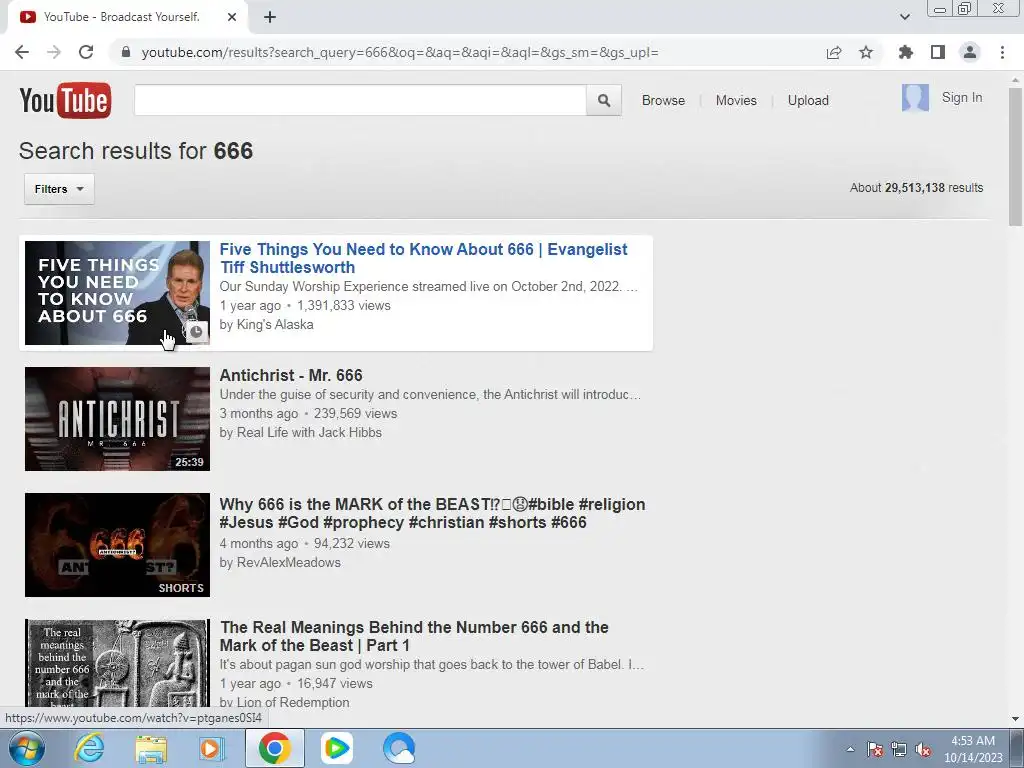This screenshot has height=768, width=1024.
Task: Close the YouTube browser tab
Action: [x=232, y=17]
